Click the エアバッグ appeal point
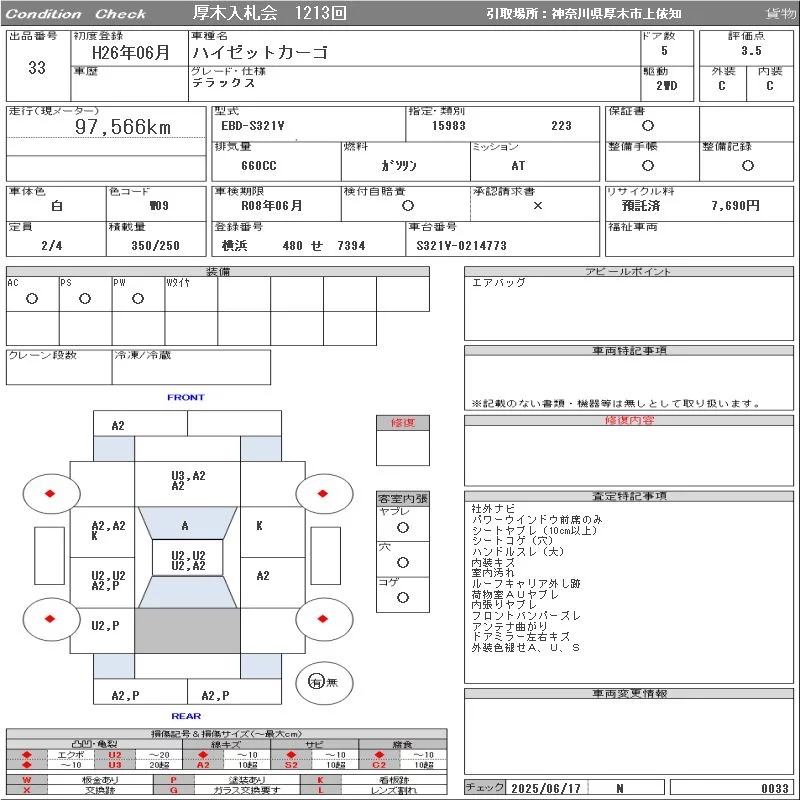Screen dimensions: 800x800 coord(498,282)
